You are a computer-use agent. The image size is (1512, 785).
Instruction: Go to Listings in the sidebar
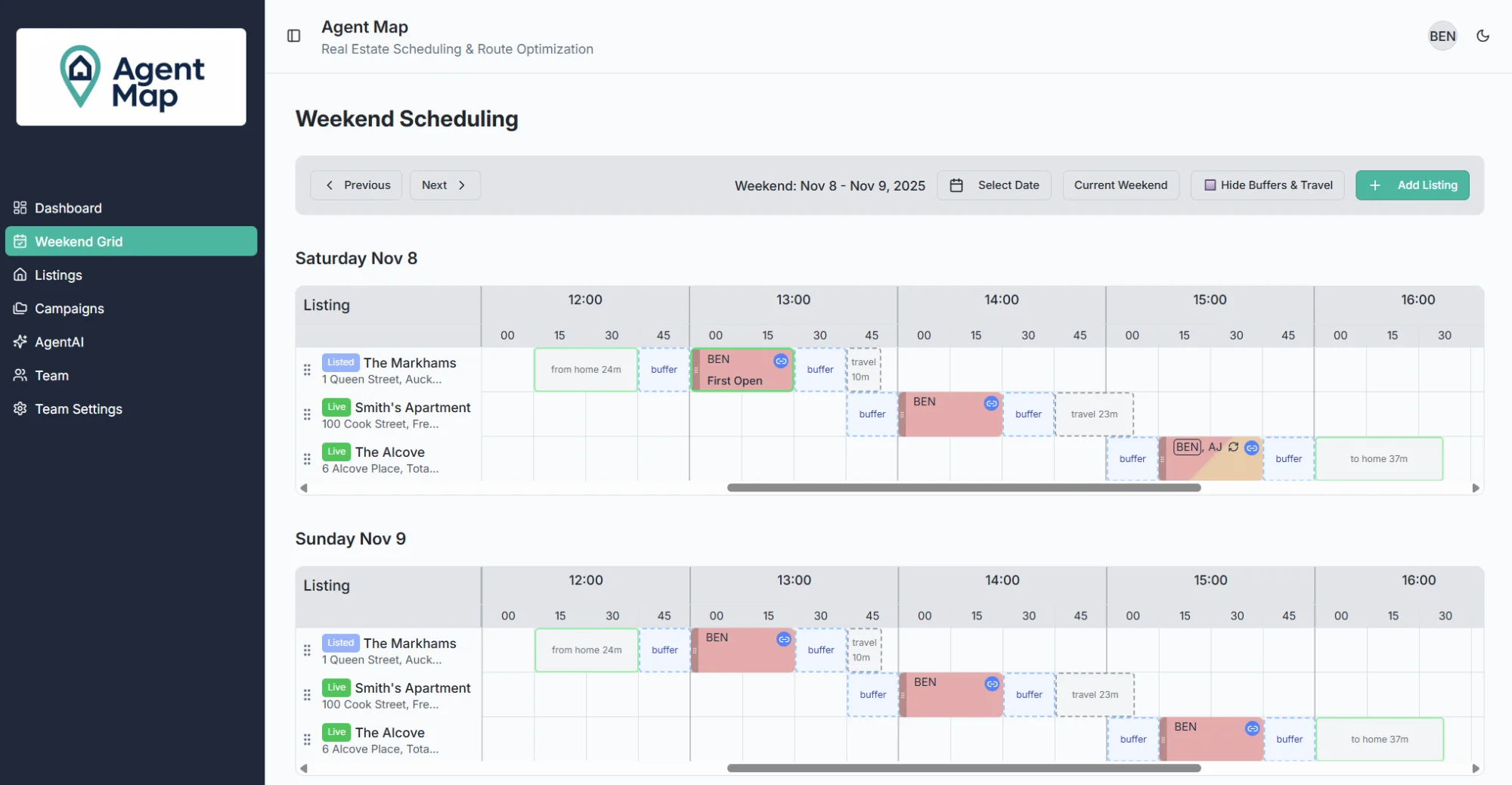click(58, 275)
